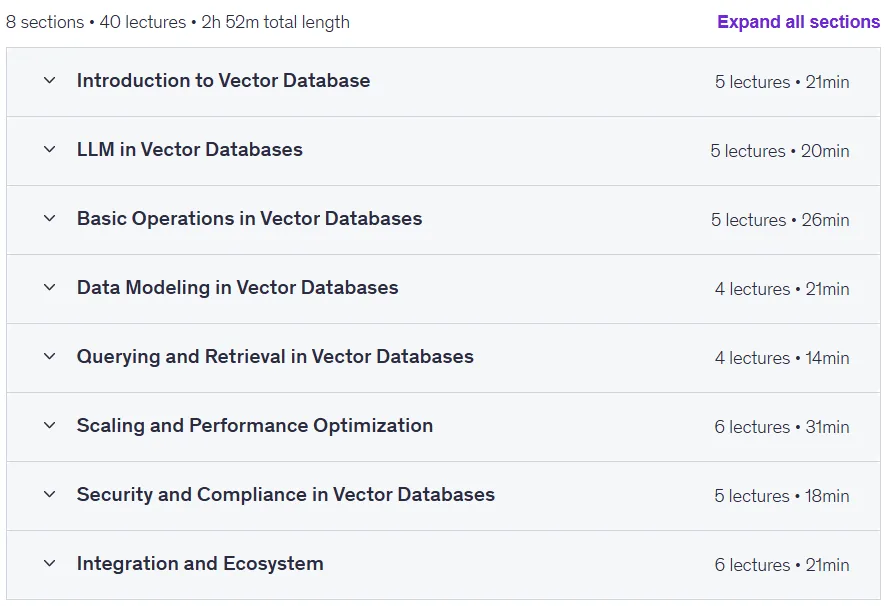Open Querying and Retrieval in Vector Databases
Screen dimensions: 886x606
tap(275, 357)
